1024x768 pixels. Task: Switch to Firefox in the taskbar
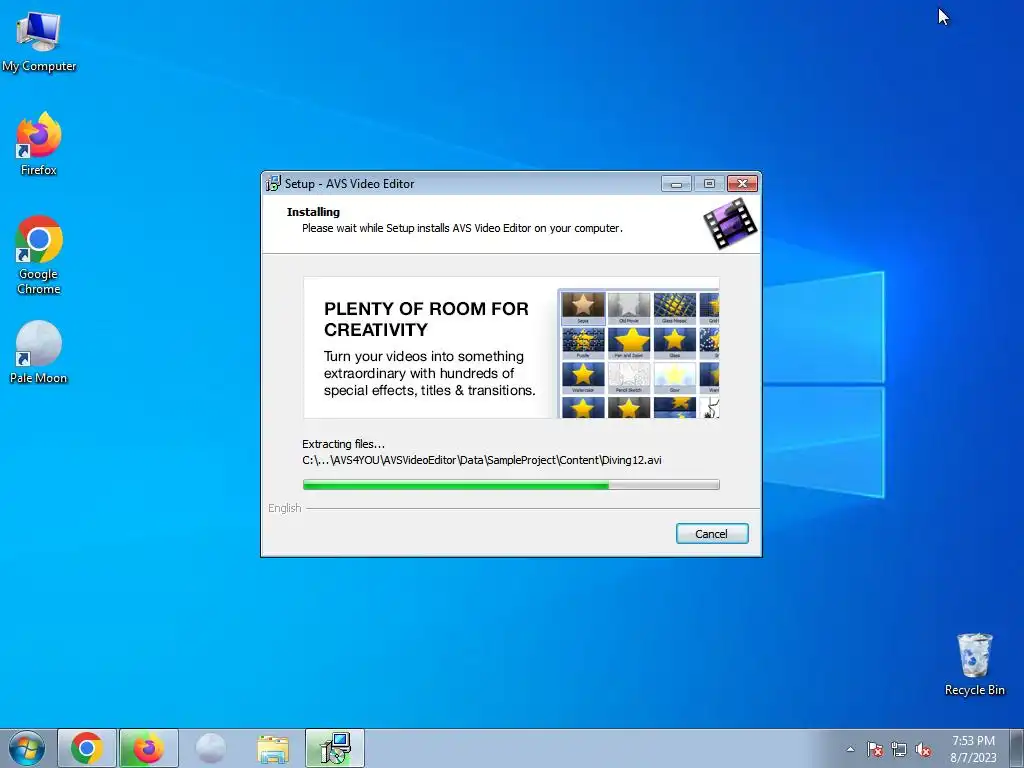point(149,748)
